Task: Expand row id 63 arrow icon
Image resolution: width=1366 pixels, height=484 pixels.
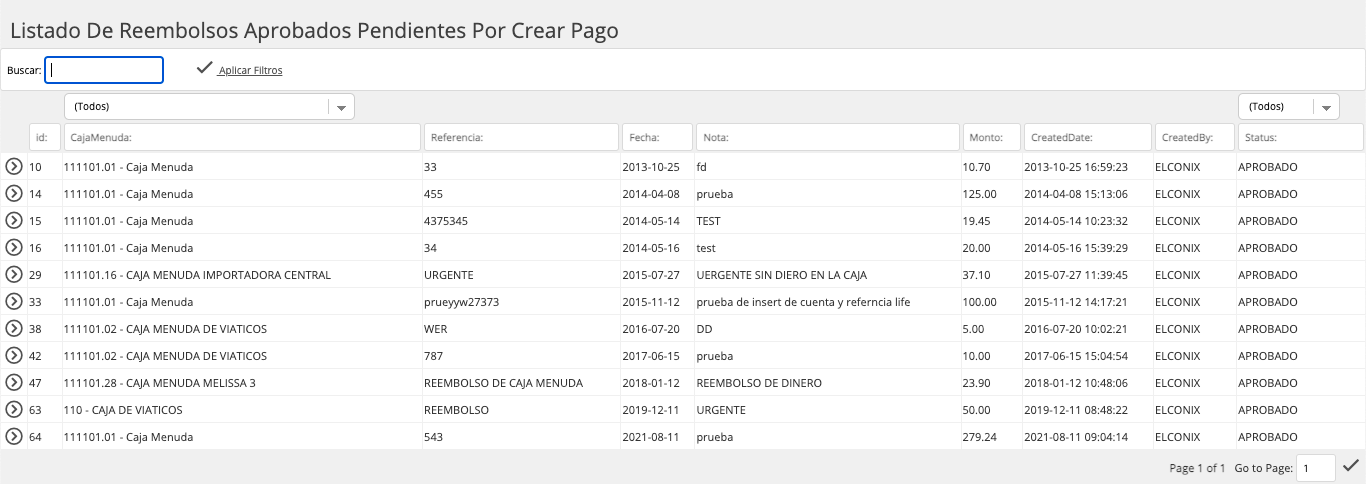Action: click(14, 410)
